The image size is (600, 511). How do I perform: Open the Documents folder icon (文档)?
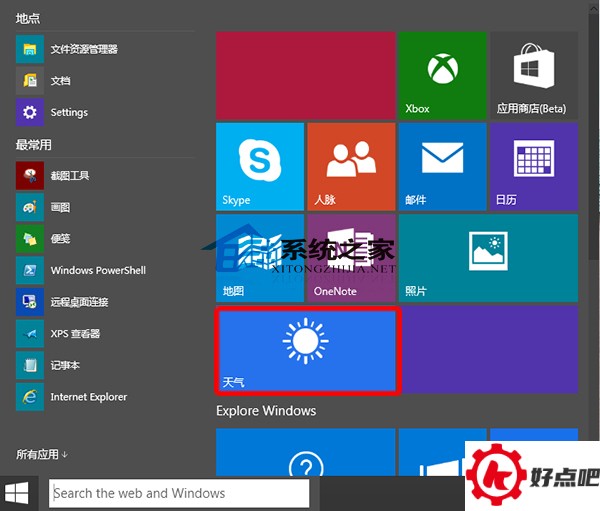pos(30,81)
